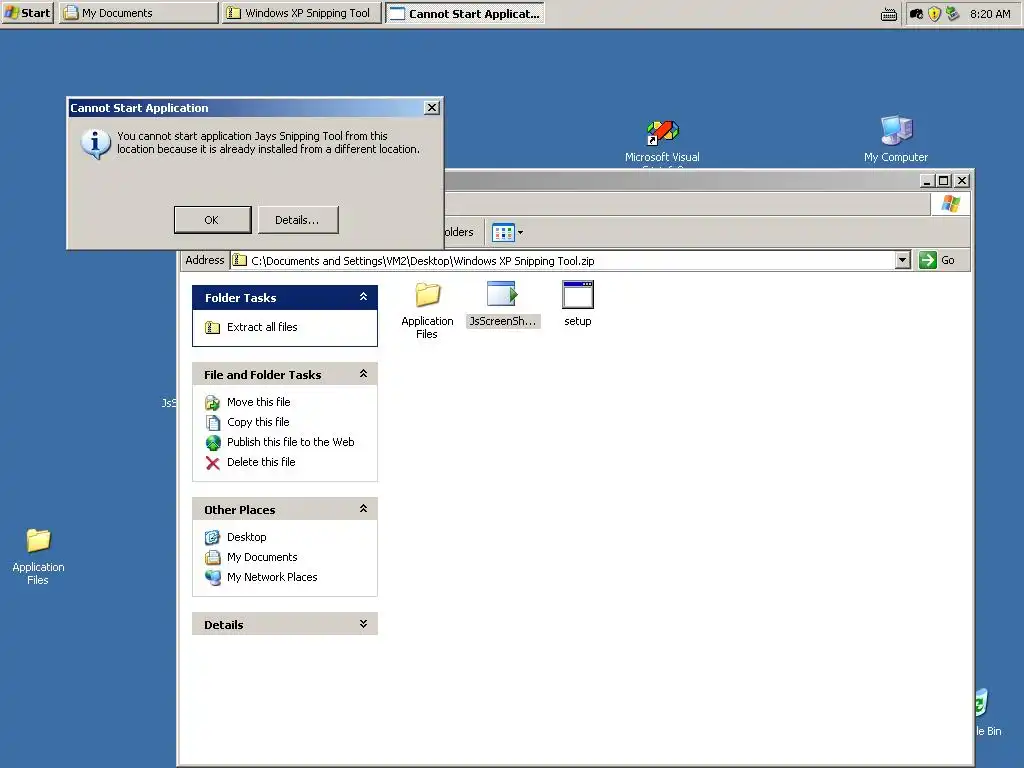Click Cannot Start Applicat... taskbar button

click(x=465, y=13)
